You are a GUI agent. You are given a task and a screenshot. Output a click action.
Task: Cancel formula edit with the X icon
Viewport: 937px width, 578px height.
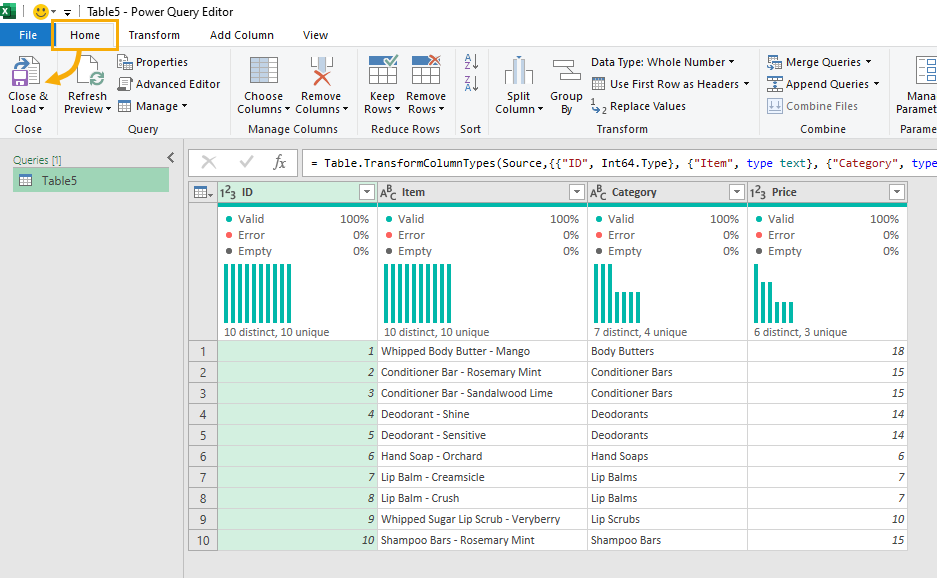tap(209, 162)
